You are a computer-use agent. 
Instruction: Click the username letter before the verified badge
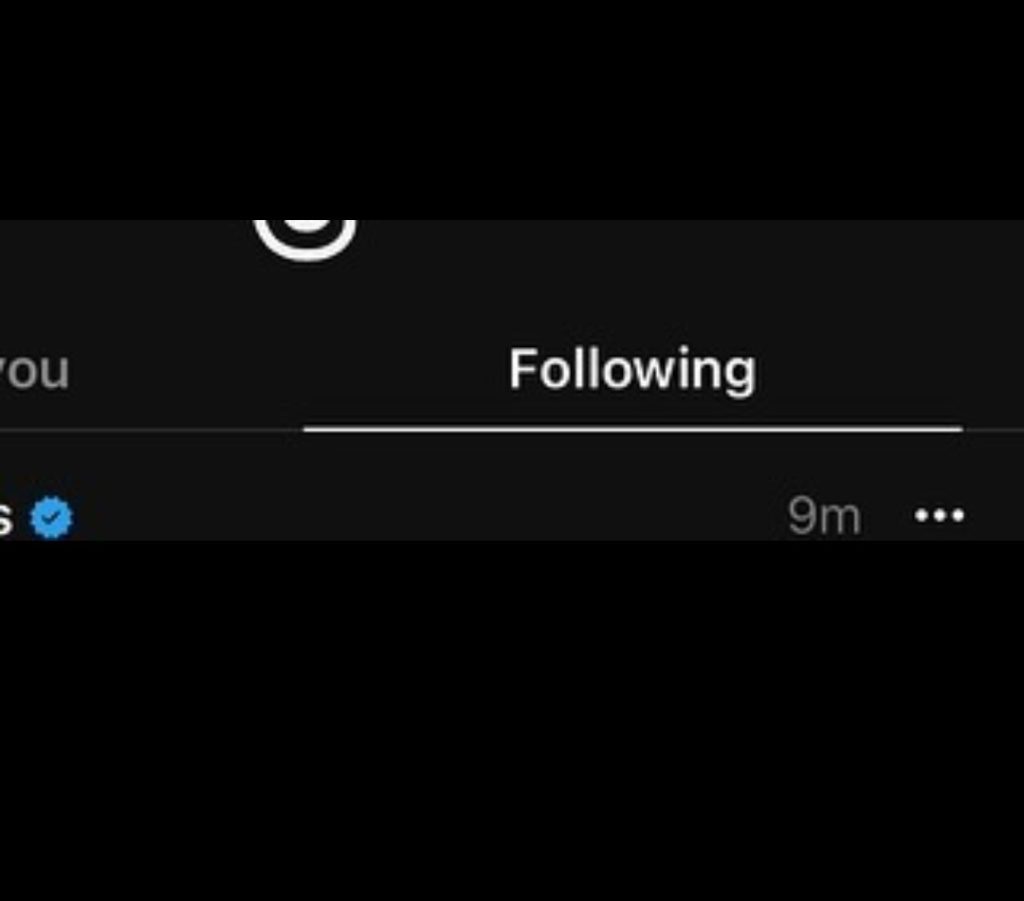pos(6,519)
